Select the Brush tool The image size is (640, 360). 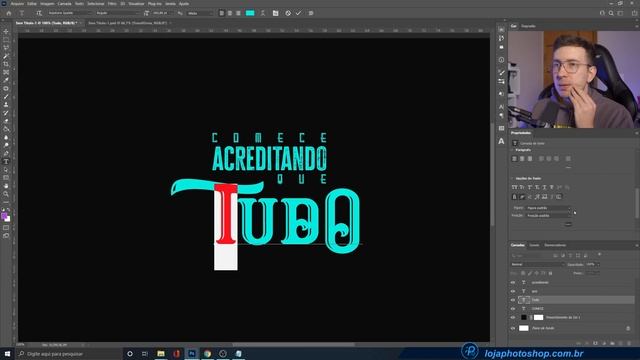tap(6, 97)
